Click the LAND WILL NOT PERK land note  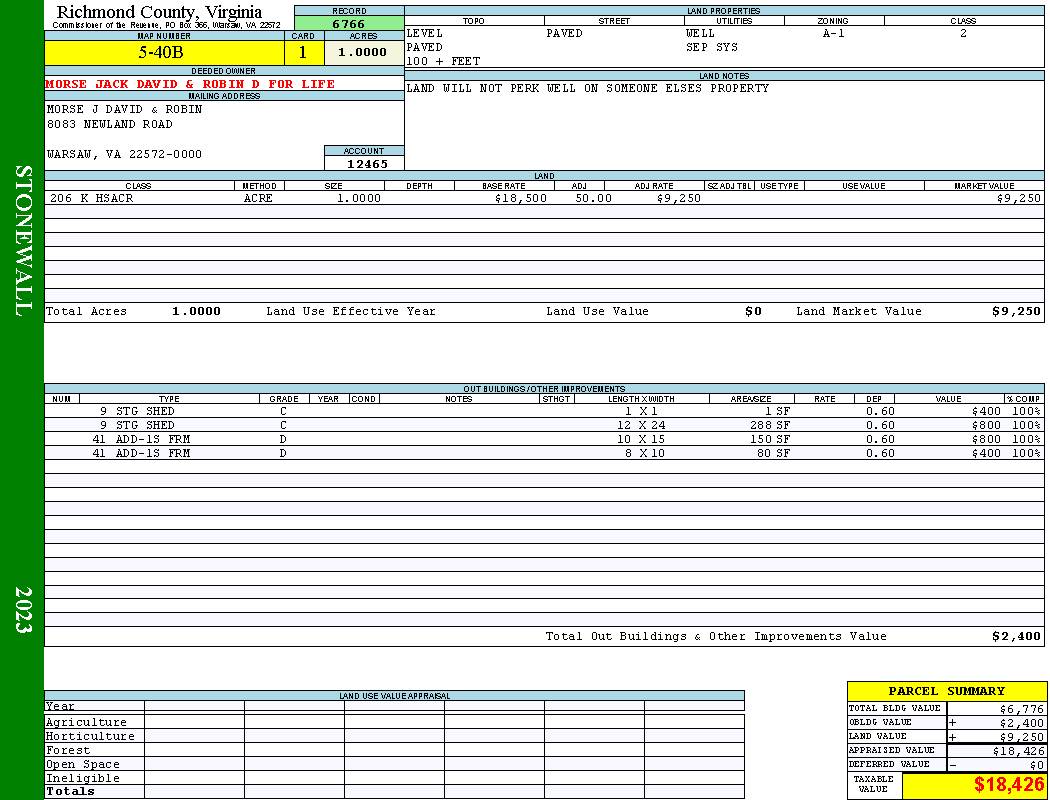coord(587,88)
